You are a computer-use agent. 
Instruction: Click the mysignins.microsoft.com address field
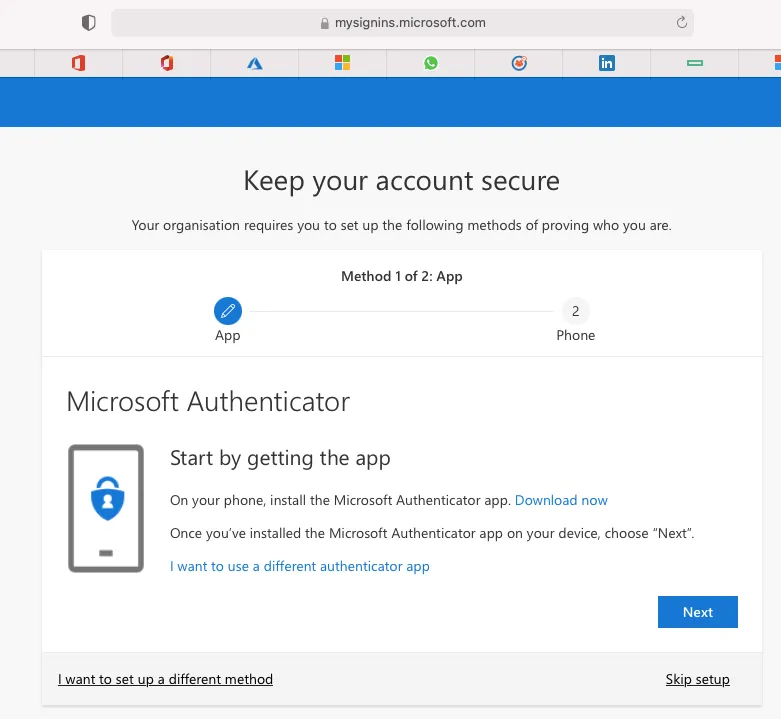[402, 23]
